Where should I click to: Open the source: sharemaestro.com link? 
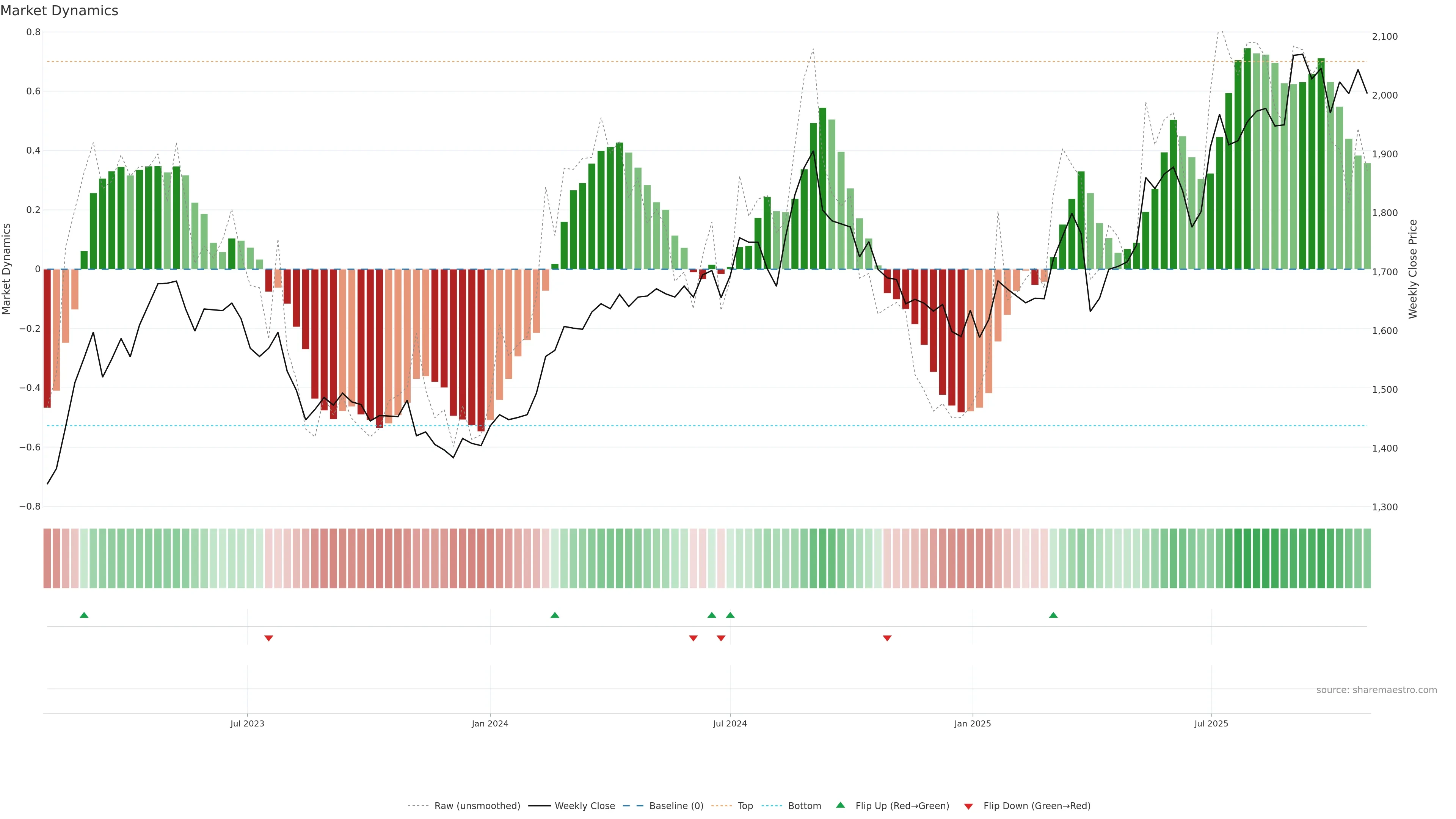[1376, 690]
